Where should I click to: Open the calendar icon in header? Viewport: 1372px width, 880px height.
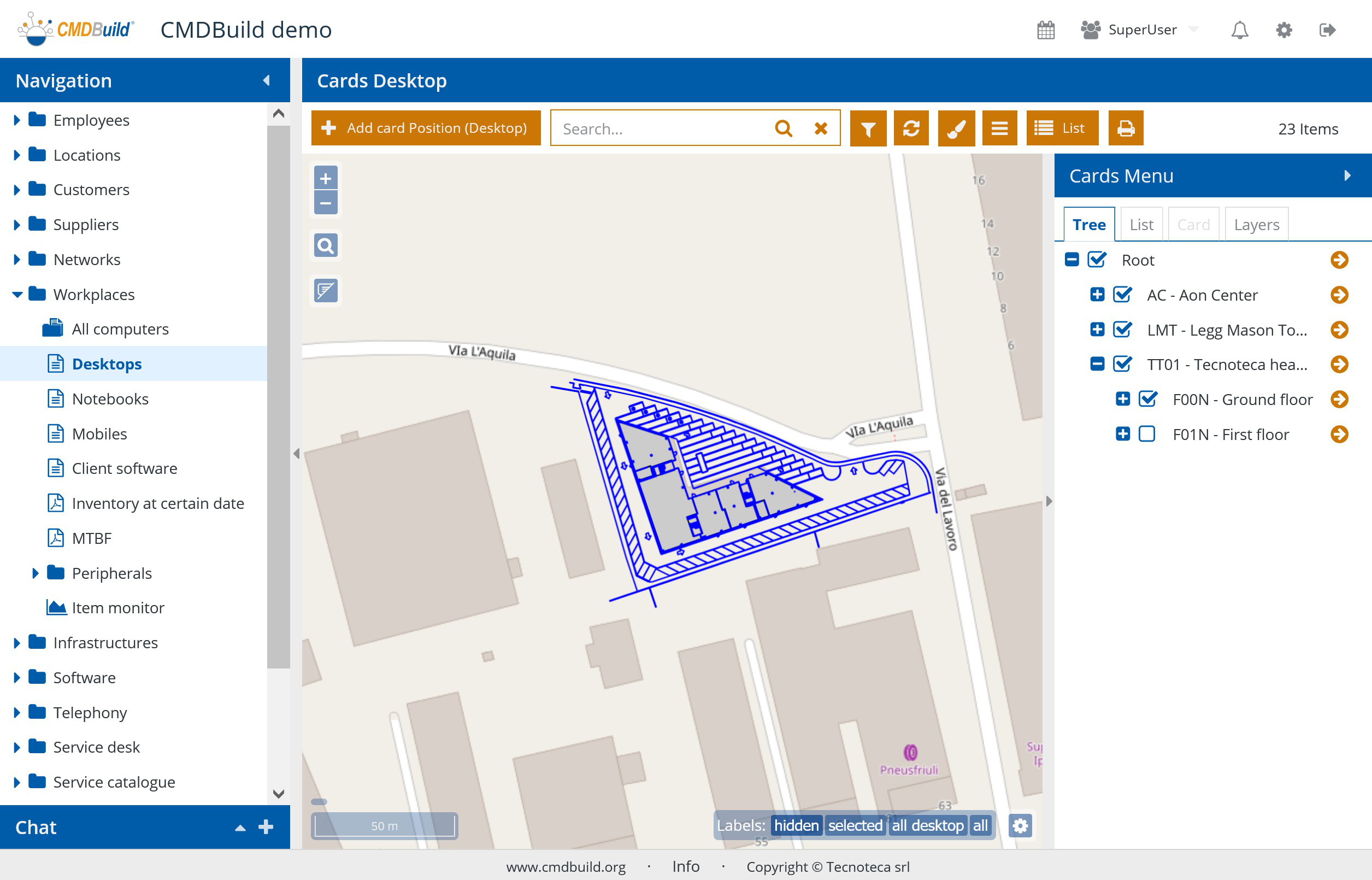tap(1045, 30)
